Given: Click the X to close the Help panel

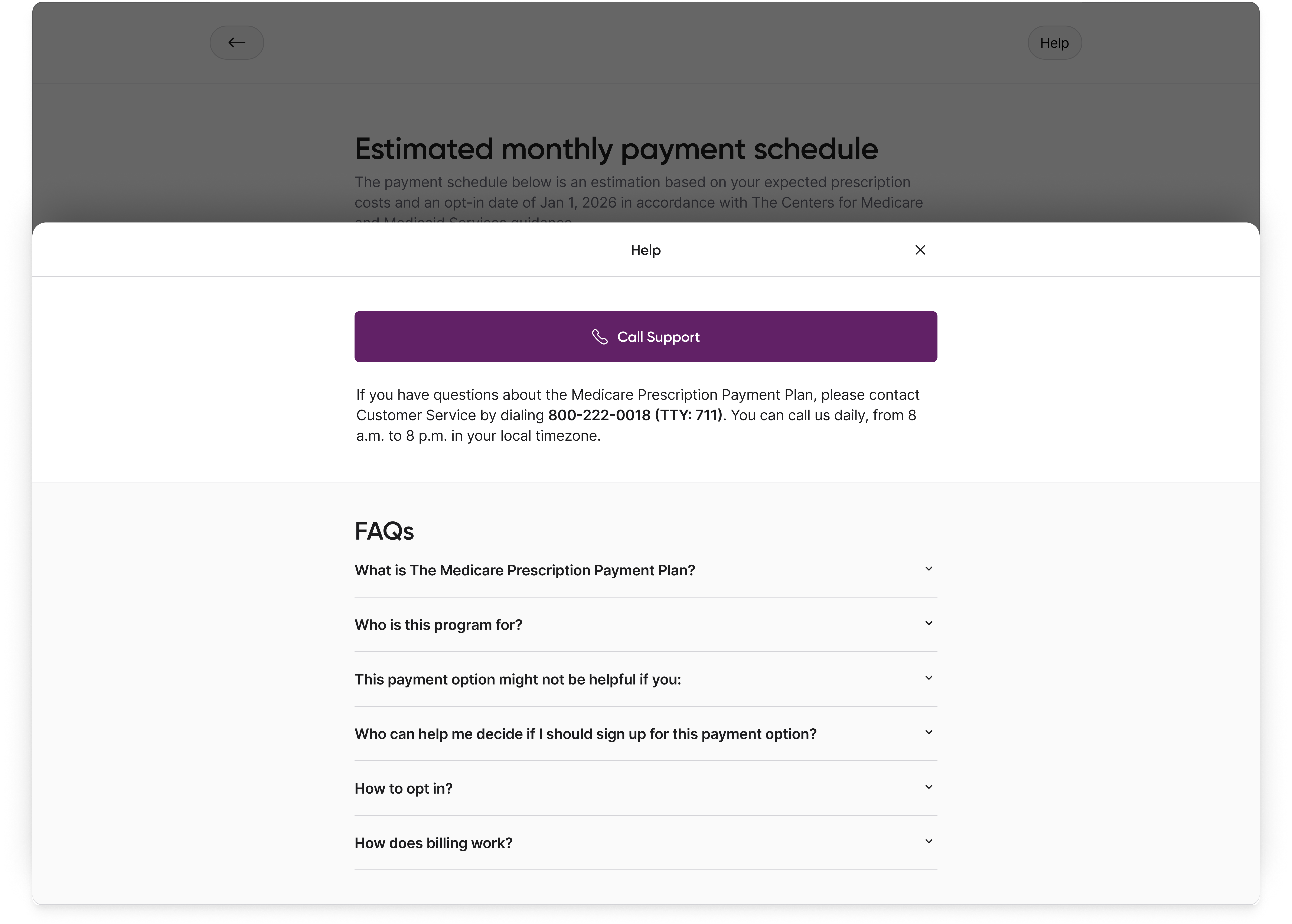Looking at the screenshot, I should pyautogui.click(x=920, y=250).
